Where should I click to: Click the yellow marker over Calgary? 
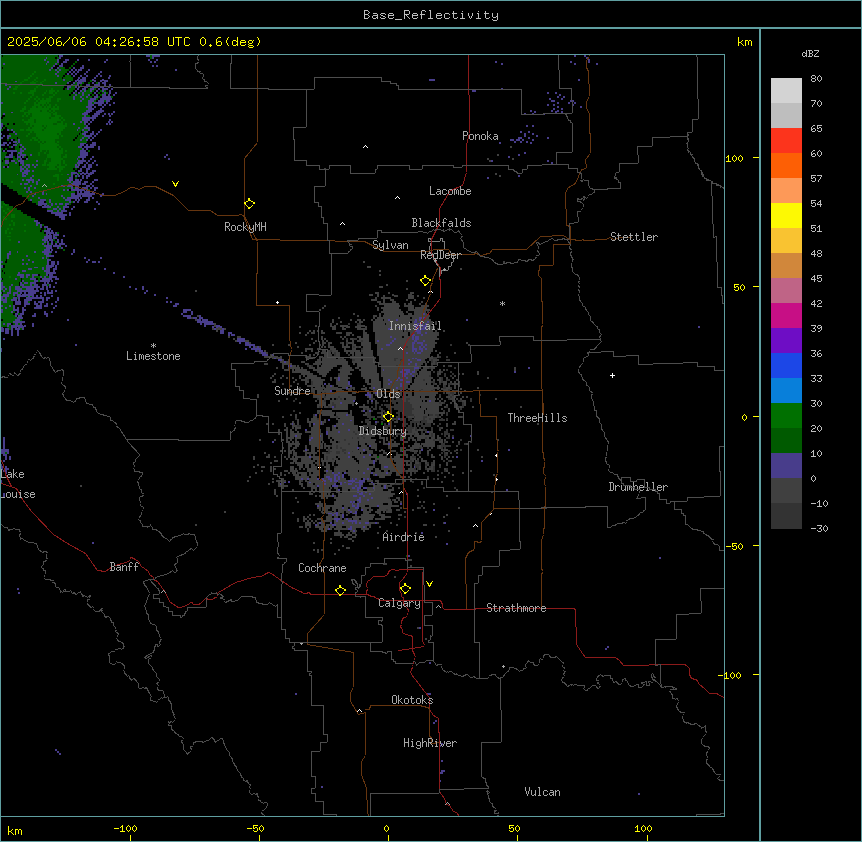click(405, 589)
